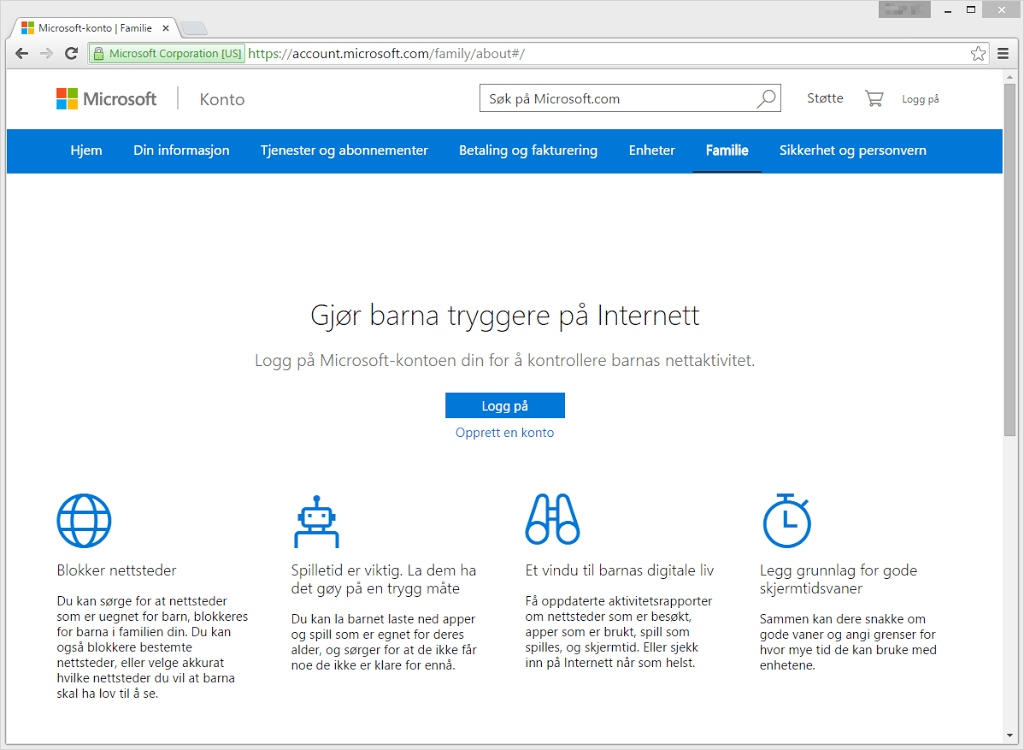Open the Hjem menu item
This screenshot has height=750, width=1024.
click(86, 150)
